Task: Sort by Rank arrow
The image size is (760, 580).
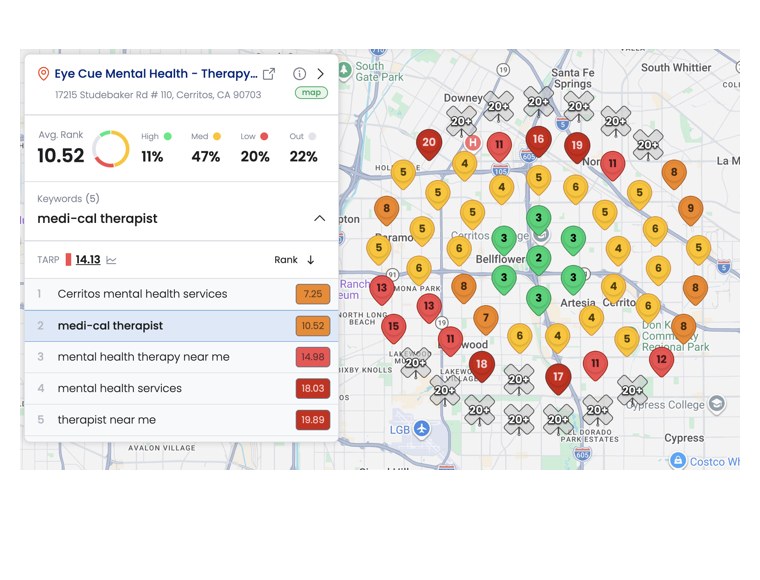Action: coord(311,260)
